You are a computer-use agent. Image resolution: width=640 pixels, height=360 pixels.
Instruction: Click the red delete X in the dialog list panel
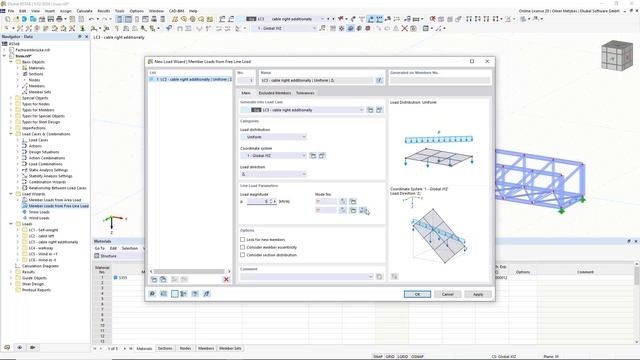(x=226, y=279)
